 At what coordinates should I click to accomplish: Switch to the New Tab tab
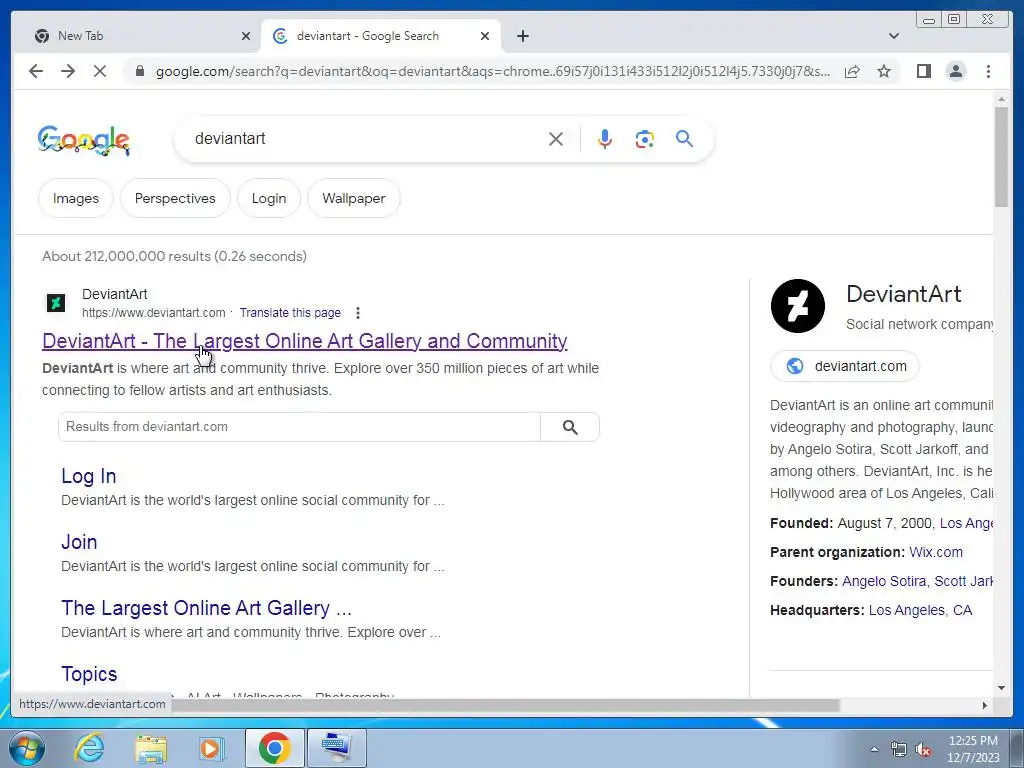[x=136, y=36]
